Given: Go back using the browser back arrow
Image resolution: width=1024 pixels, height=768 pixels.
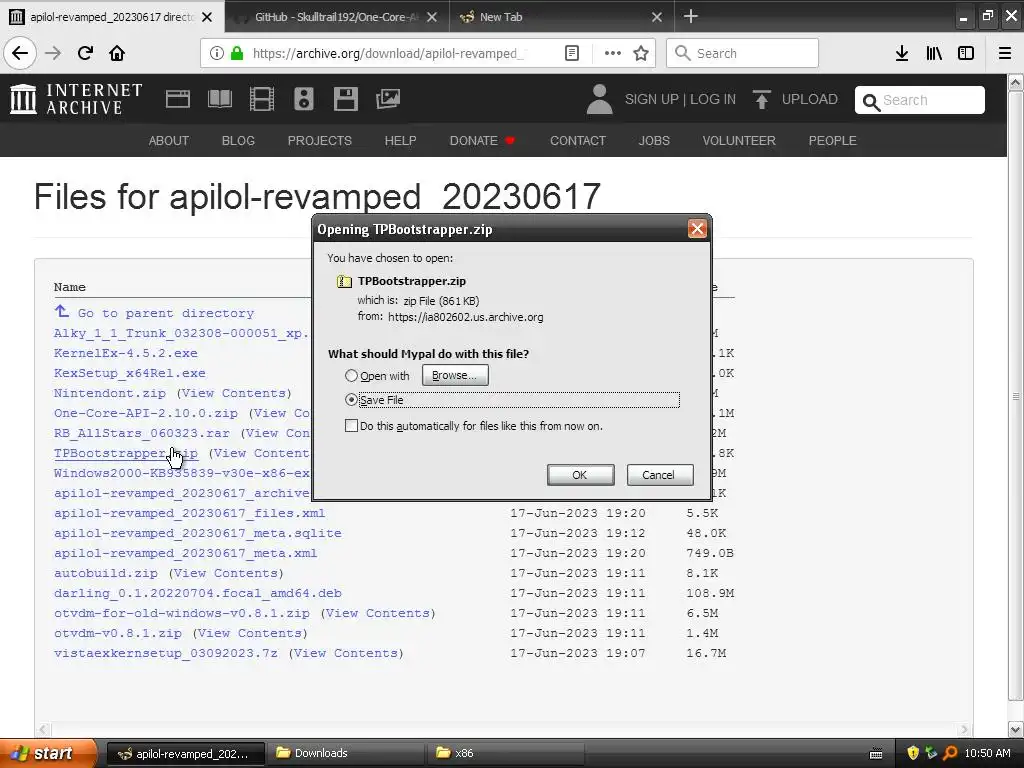Looking at the screenshot, I should click(20, 53).
